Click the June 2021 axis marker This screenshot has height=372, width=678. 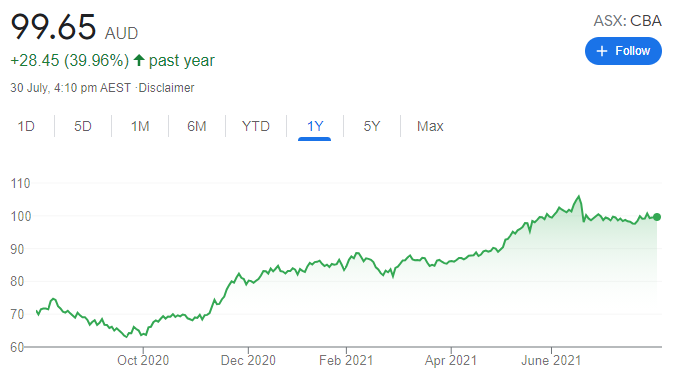551,360
